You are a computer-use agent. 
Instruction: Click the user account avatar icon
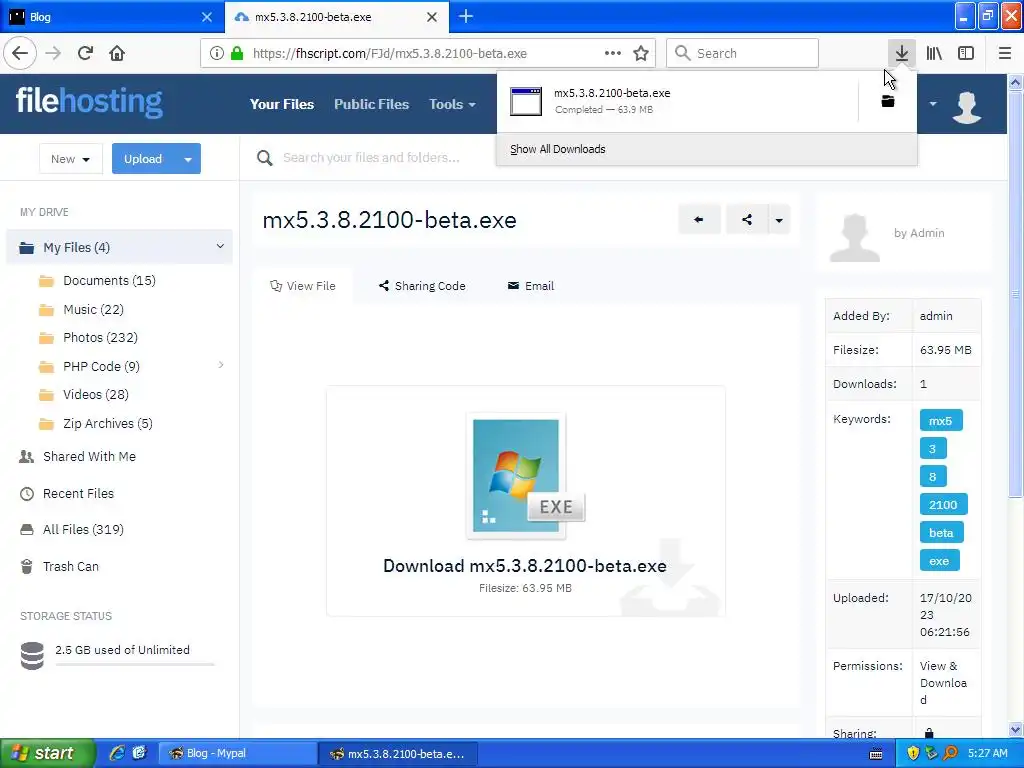click(967, 107)
